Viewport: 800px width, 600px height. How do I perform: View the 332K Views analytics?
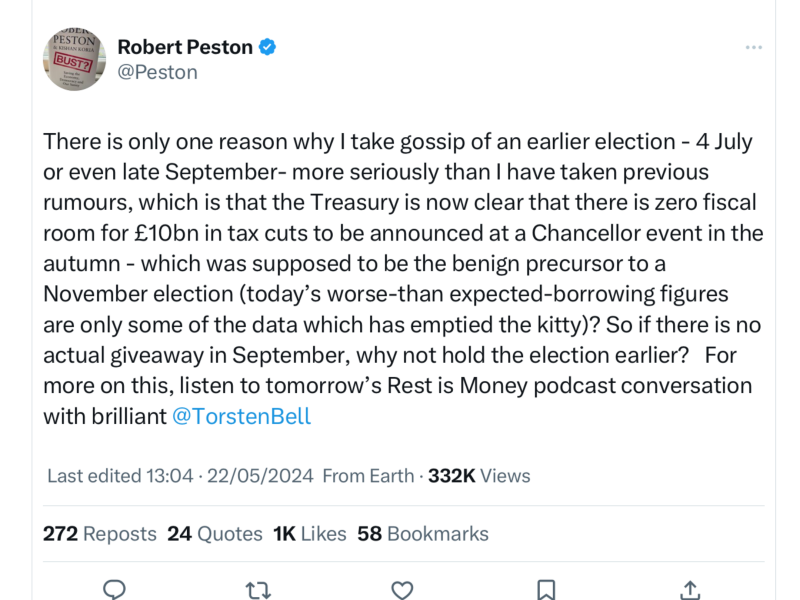pos(479,476)
